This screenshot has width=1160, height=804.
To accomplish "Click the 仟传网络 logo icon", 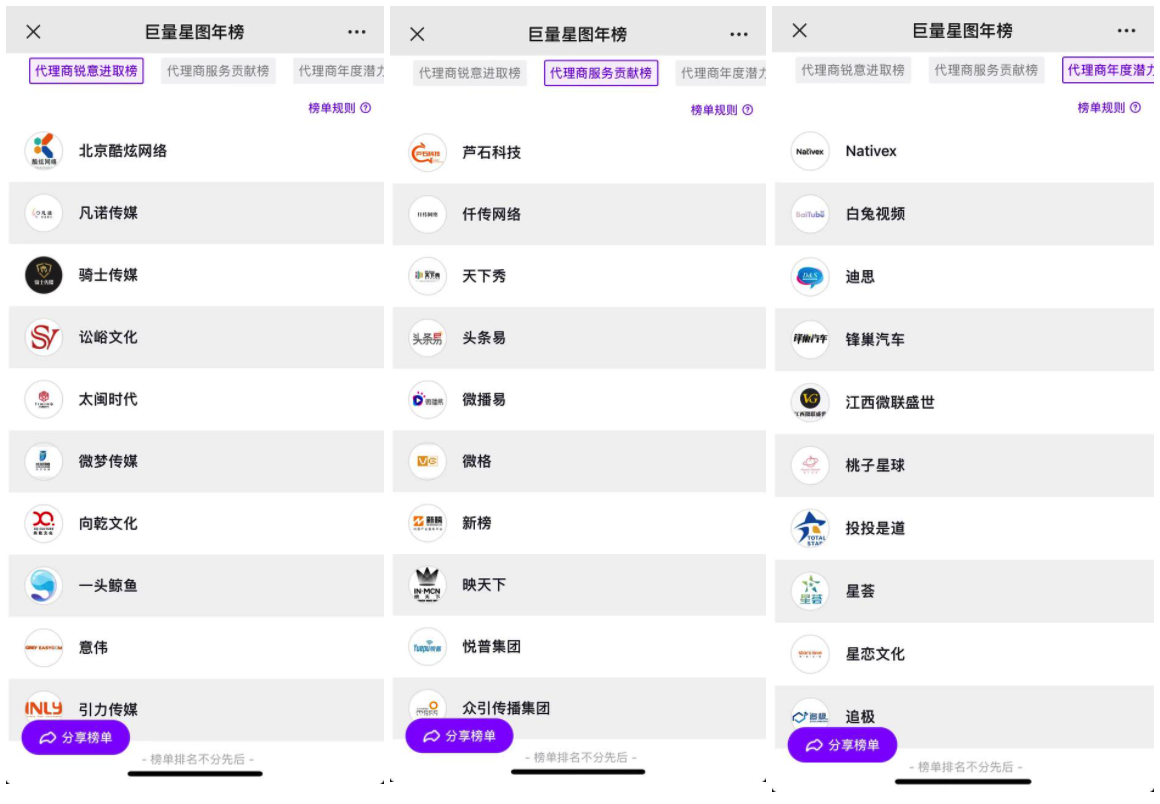I will click(x=428, y=214).
